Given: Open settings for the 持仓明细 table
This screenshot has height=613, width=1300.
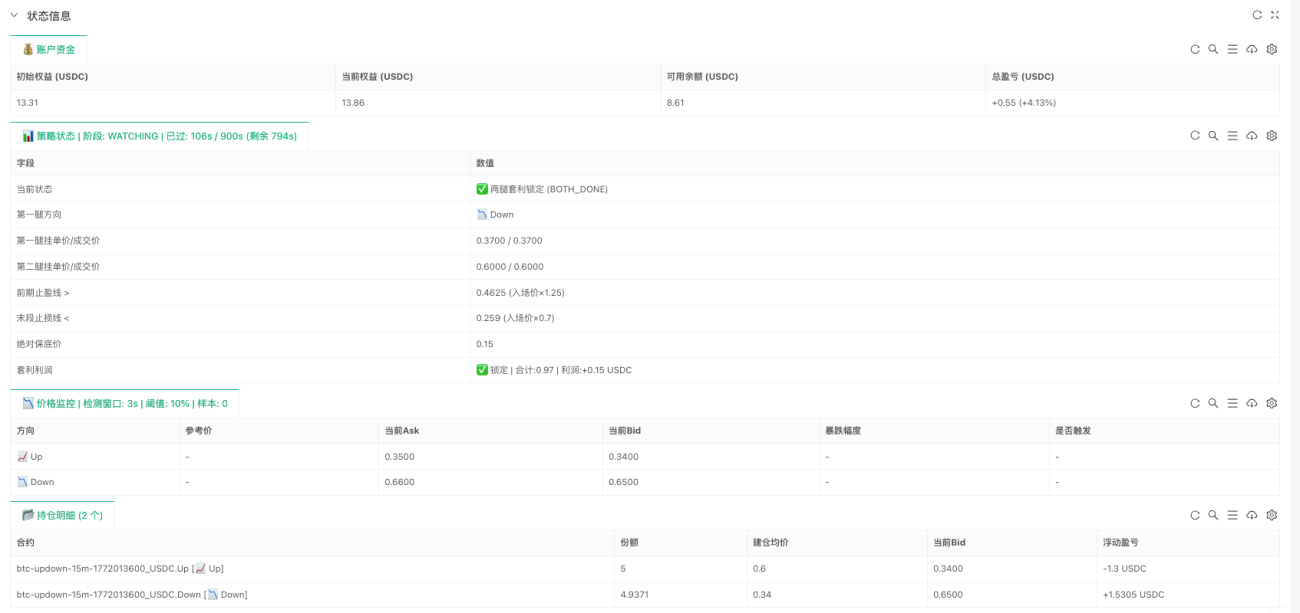Looking at the screenshot, I should point(1272,515).
